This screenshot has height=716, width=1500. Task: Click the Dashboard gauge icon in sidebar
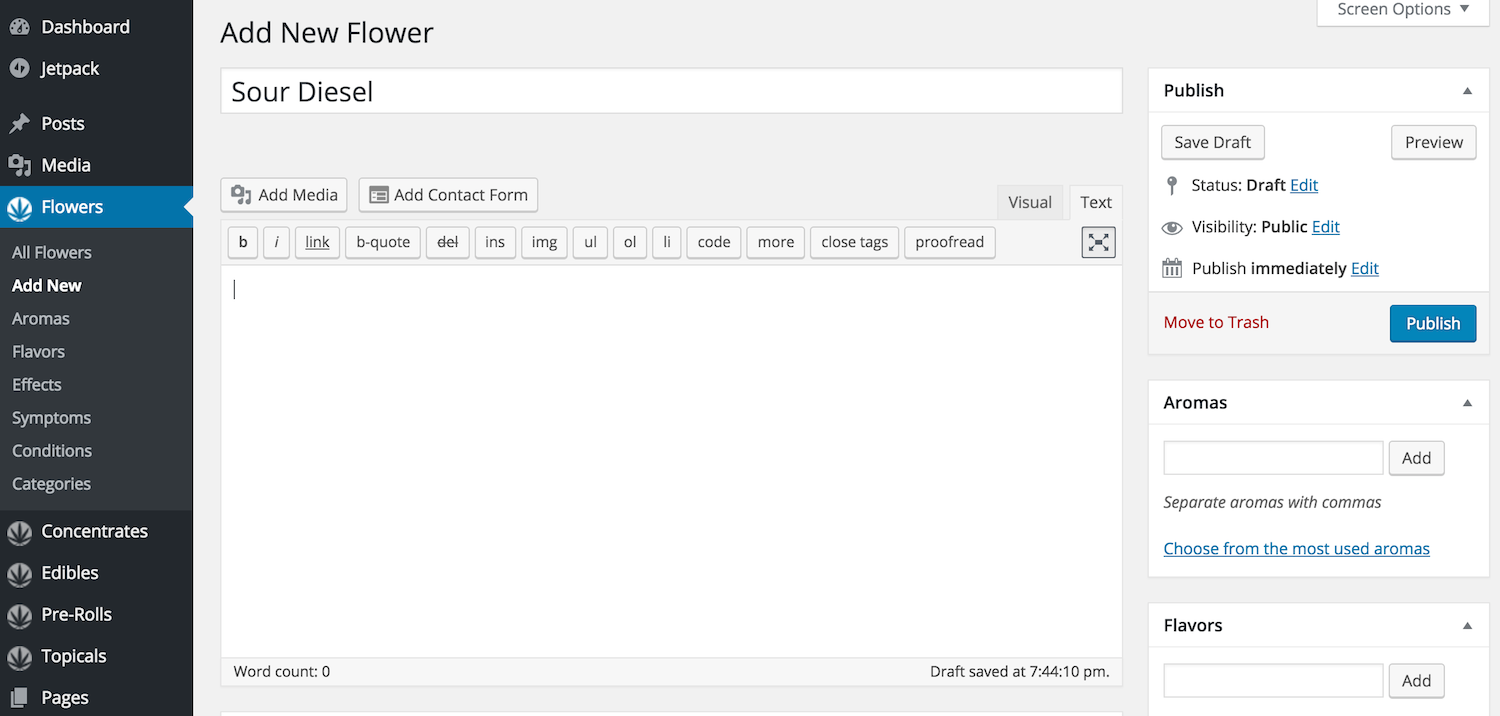[x=19, y=27]
